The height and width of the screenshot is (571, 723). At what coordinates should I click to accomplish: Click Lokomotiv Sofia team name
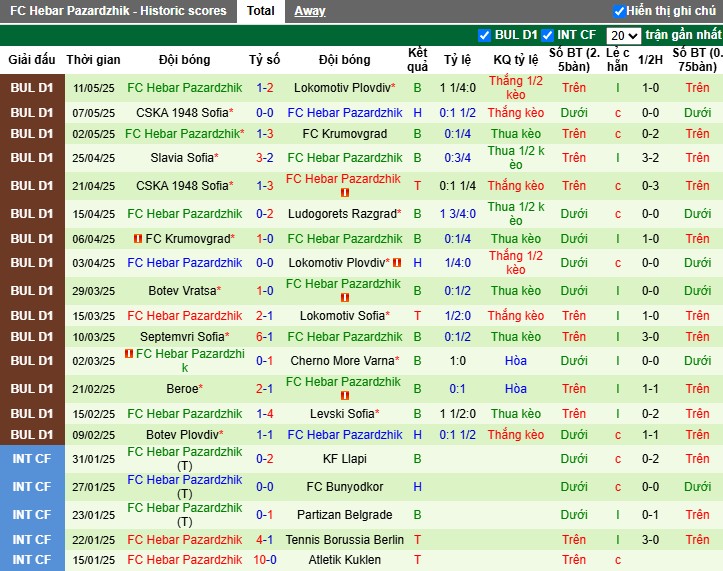pos(342,315)
